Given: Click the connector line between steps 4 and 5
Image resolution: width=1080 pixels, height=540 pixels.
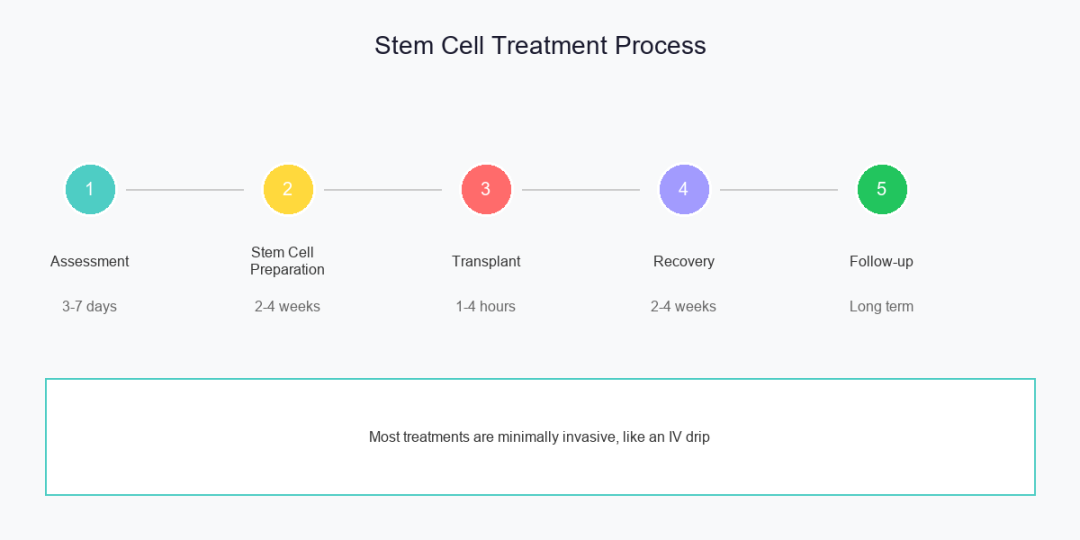Looking at the screenshot, I should pos(779,189).
